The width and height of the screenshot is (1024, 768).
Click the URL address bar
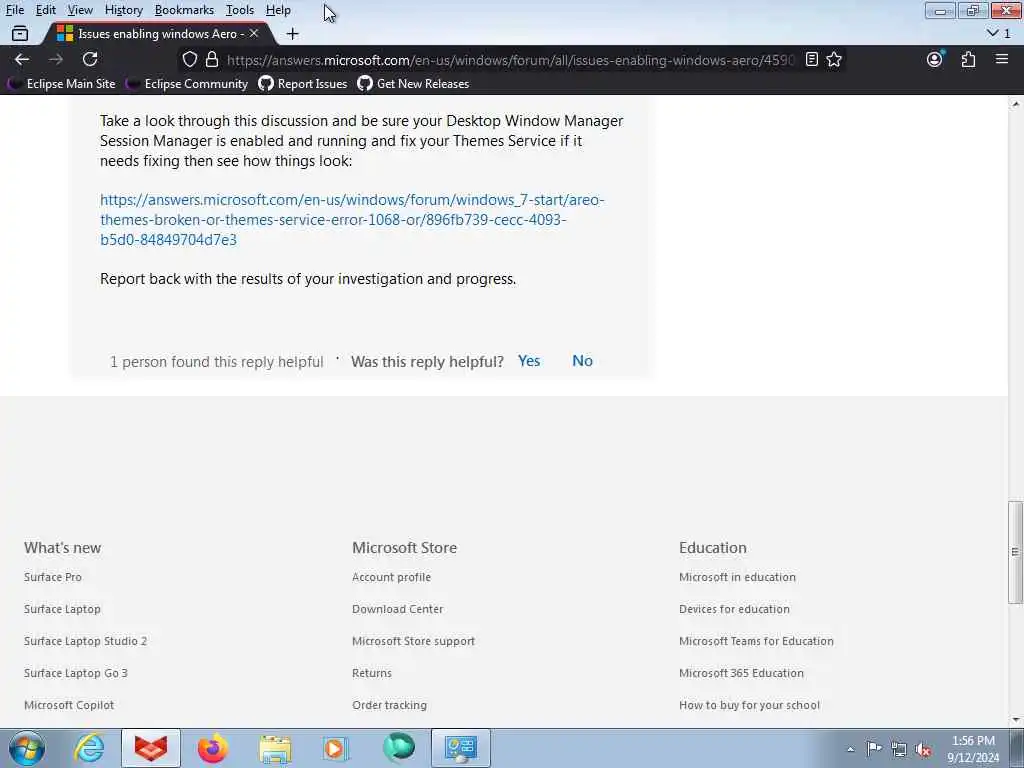pos(509,60)
